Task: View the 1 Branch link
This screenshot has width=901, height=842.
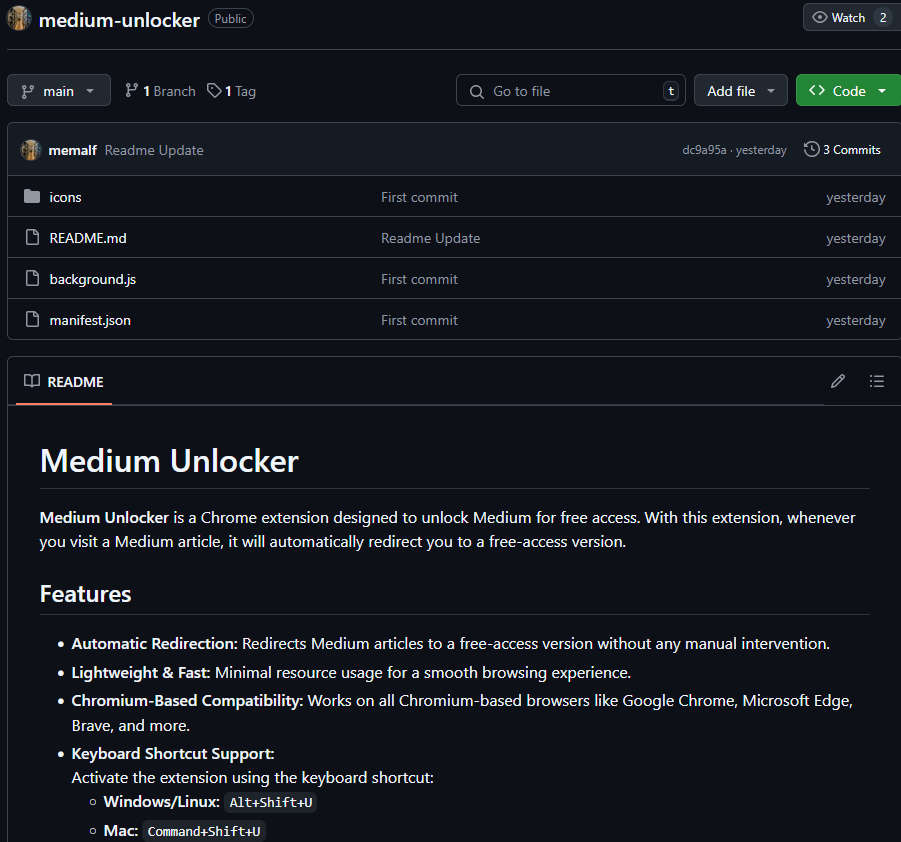Action: [x=160, y=91]
